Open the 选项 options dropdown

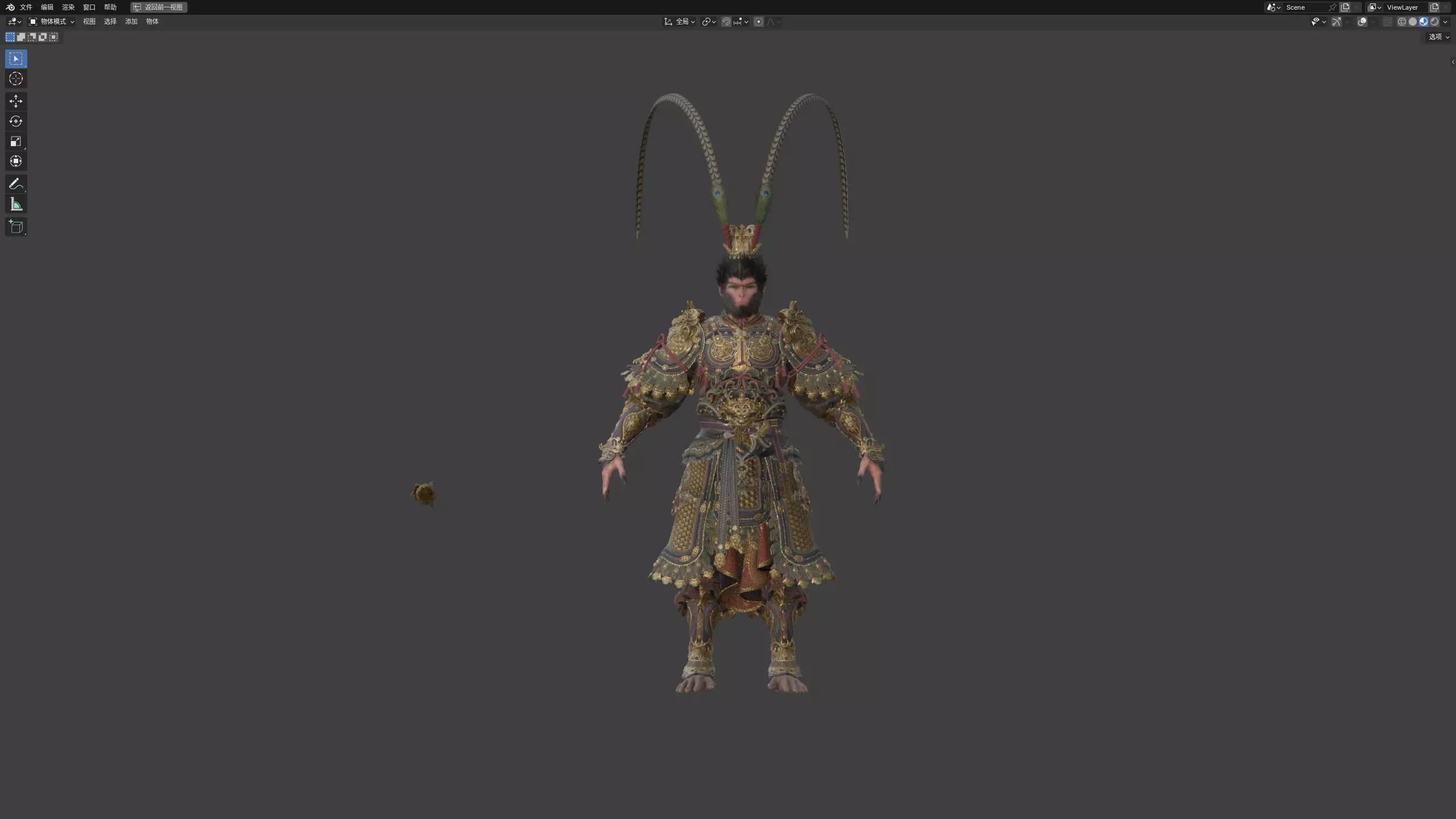1438,37
